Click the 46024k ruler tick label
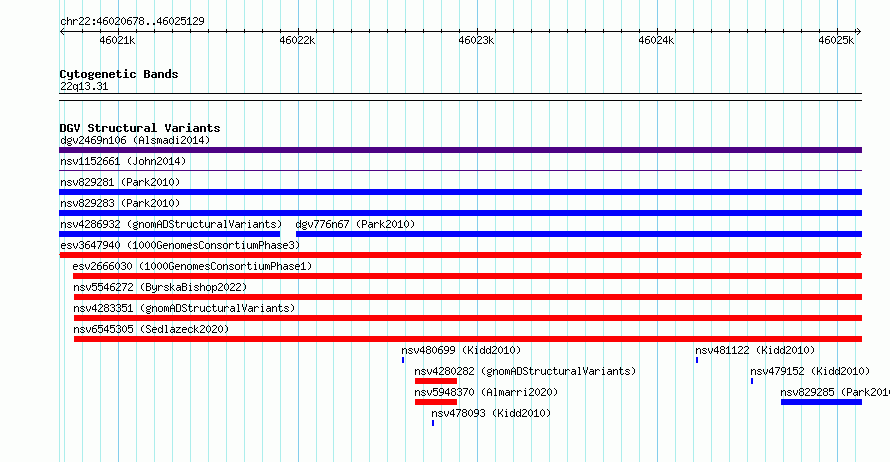Viewport: 890px width, 462px height. pyautogui.click(x=656, y=40)
